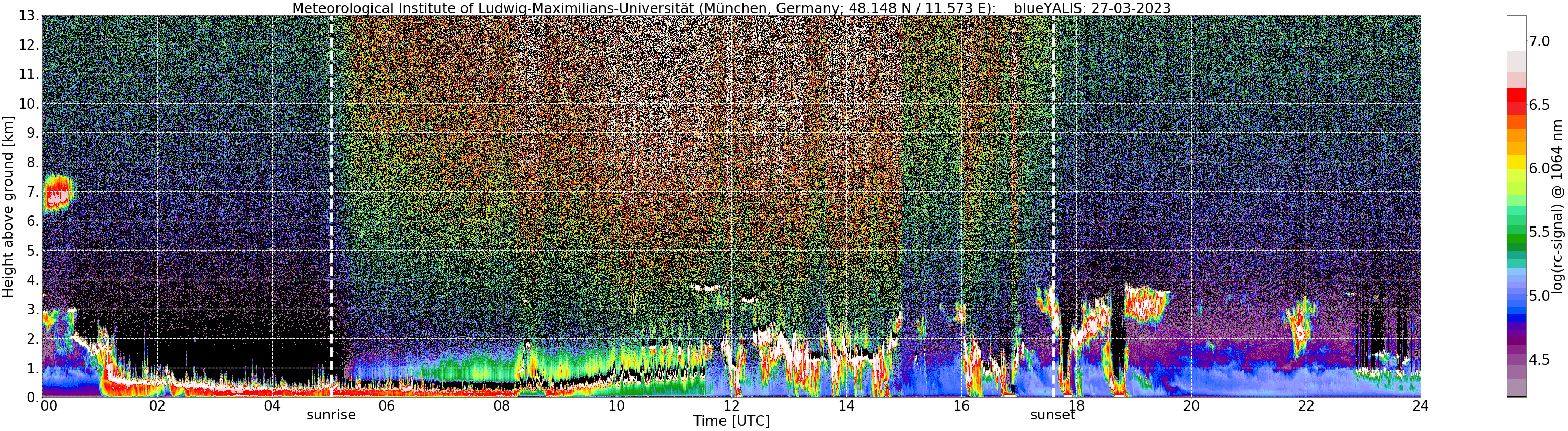Viewport: 1568px width, 431px height.
Task: Click the 'sunrise' label below the time axis
Action: click(331, 415)
